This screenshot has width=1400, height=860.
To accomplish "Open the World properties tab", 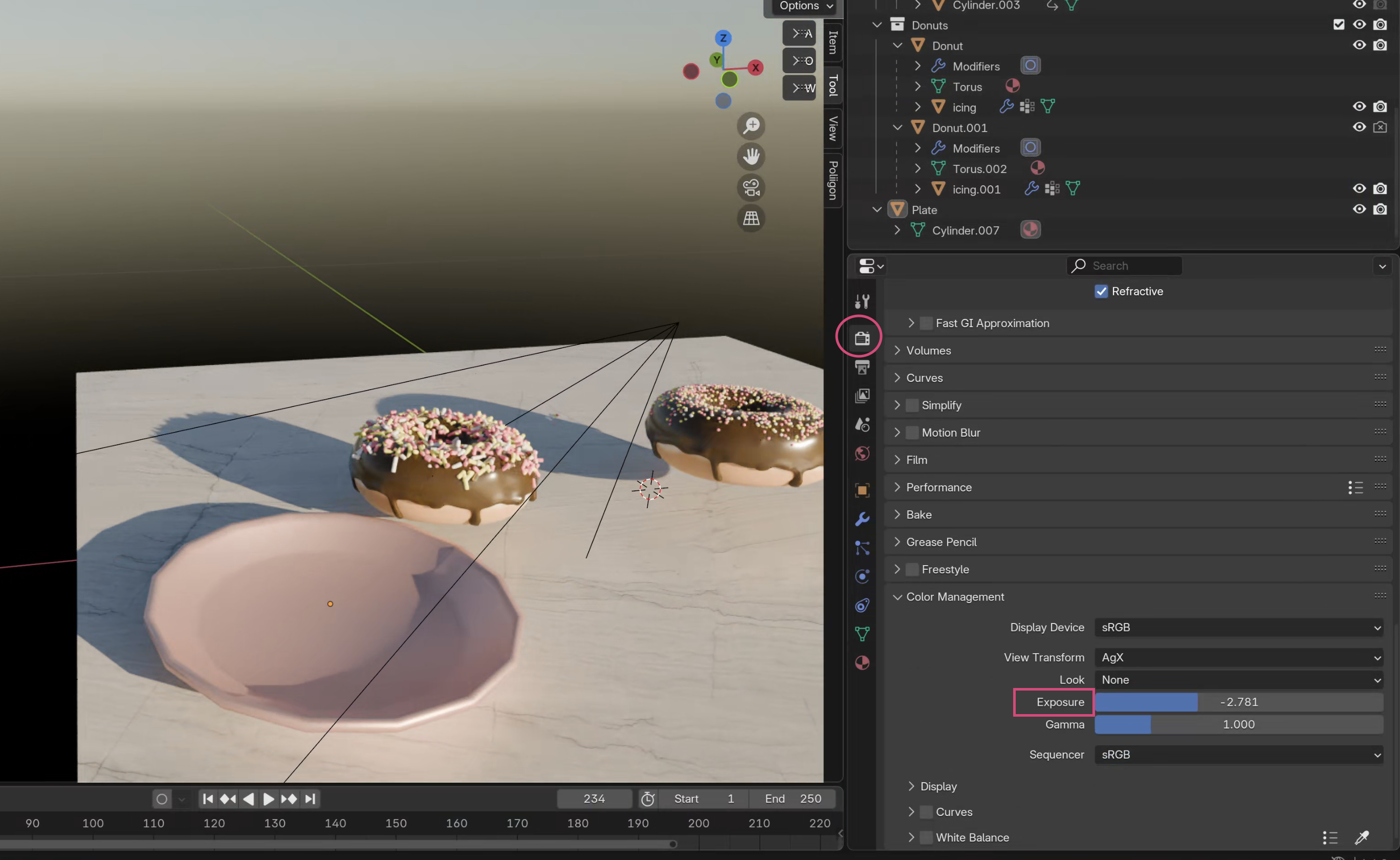I will point(862,454).
